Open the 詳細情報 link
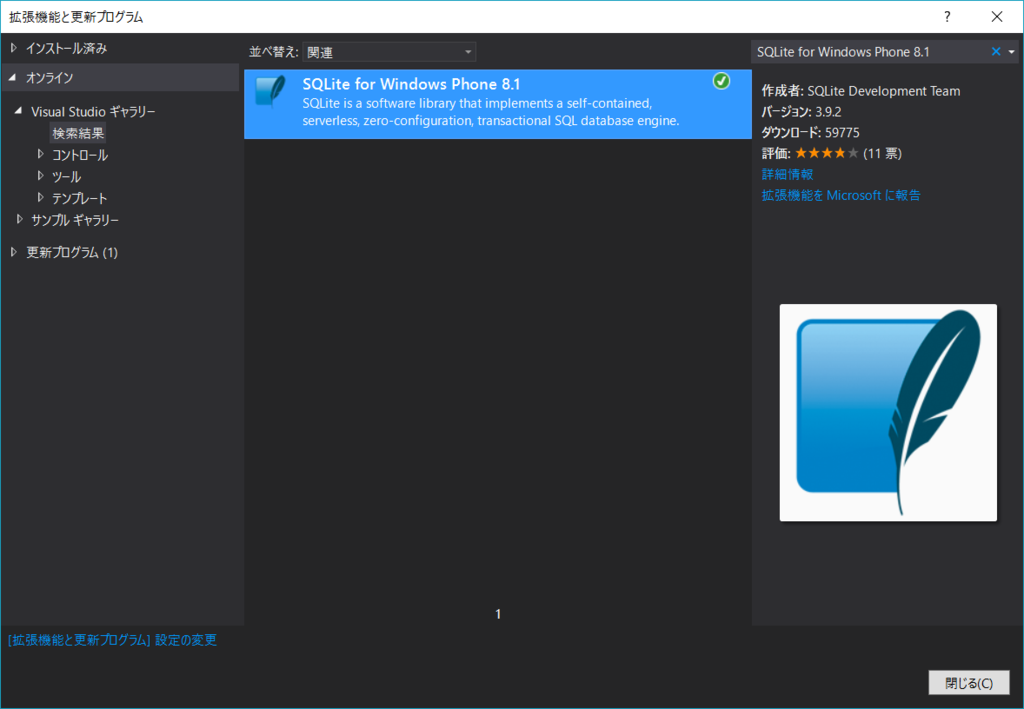 pos(788,174)
